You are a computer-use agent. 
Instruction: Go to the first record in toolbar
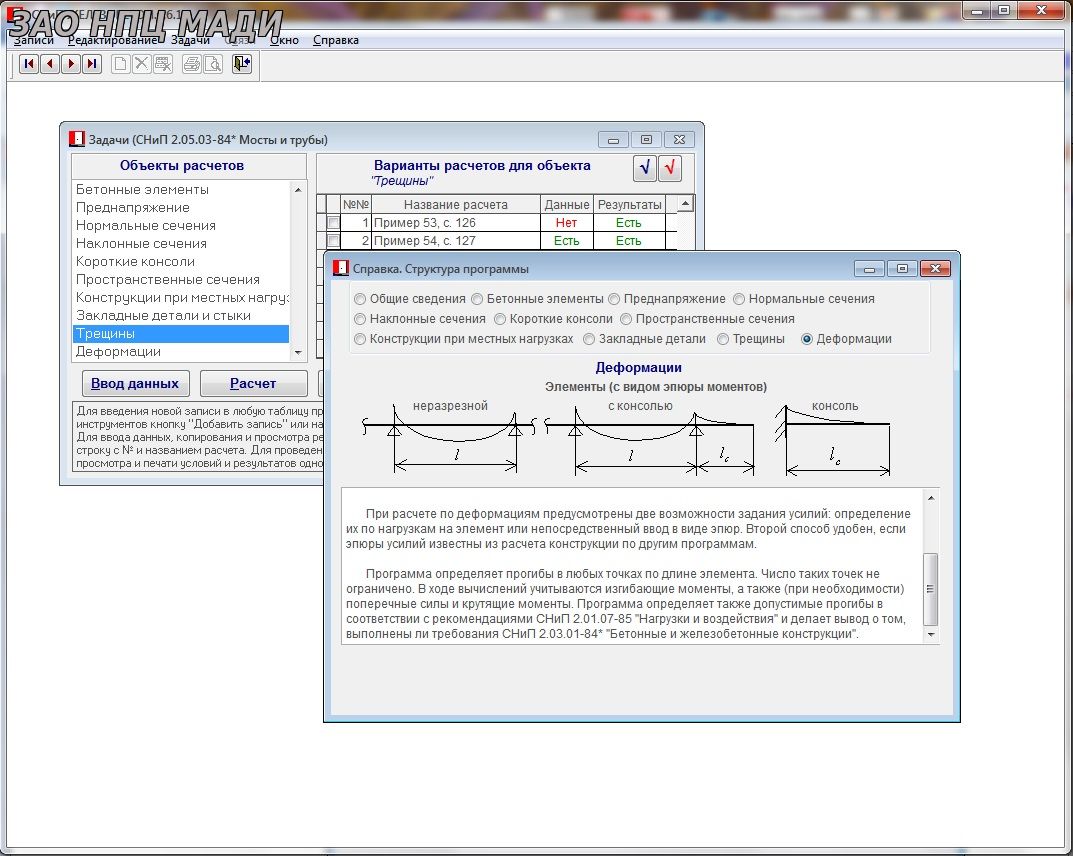click(29, 64)
